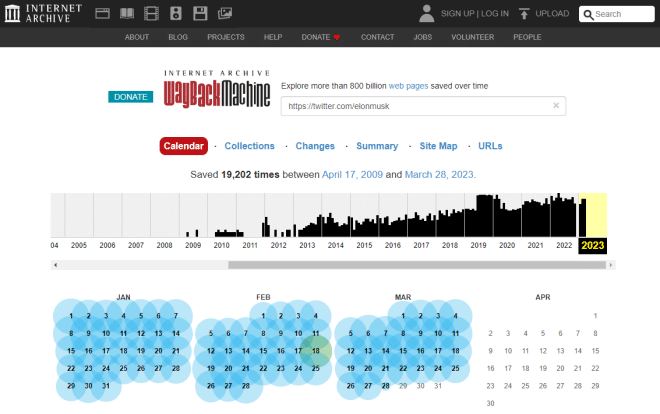Select year 2019 in timeline

(x=479, y=245)
